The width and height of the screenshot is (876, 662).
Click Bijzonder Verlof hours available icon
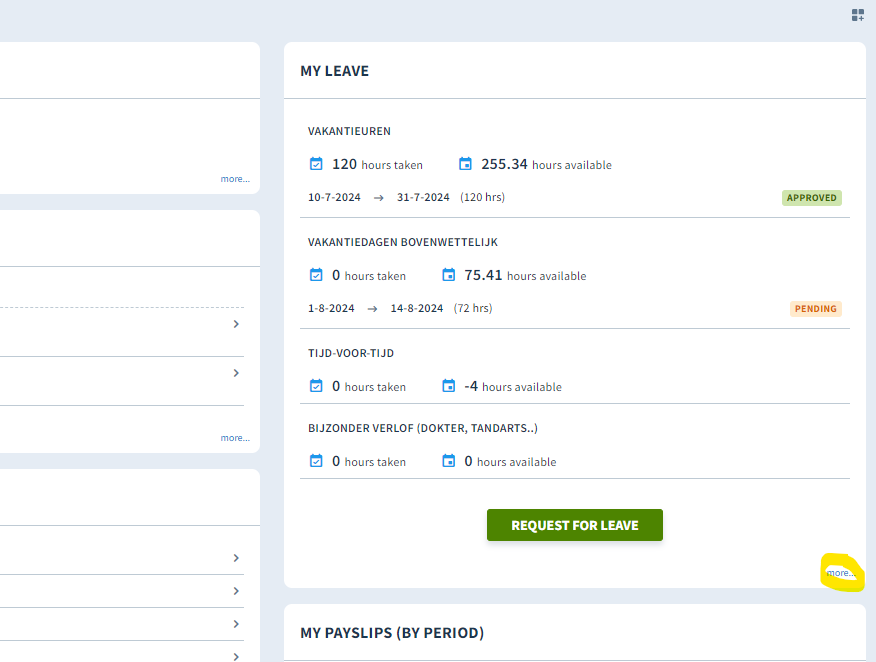pyautogui.click(x=449, y=461)
